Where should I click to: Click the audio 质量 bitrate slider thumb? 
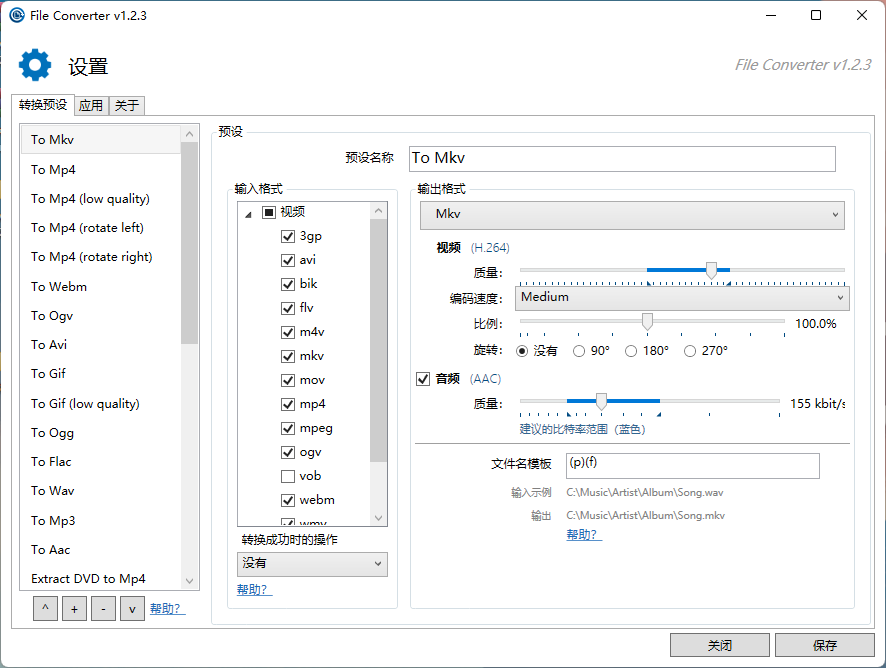point(601,401)
